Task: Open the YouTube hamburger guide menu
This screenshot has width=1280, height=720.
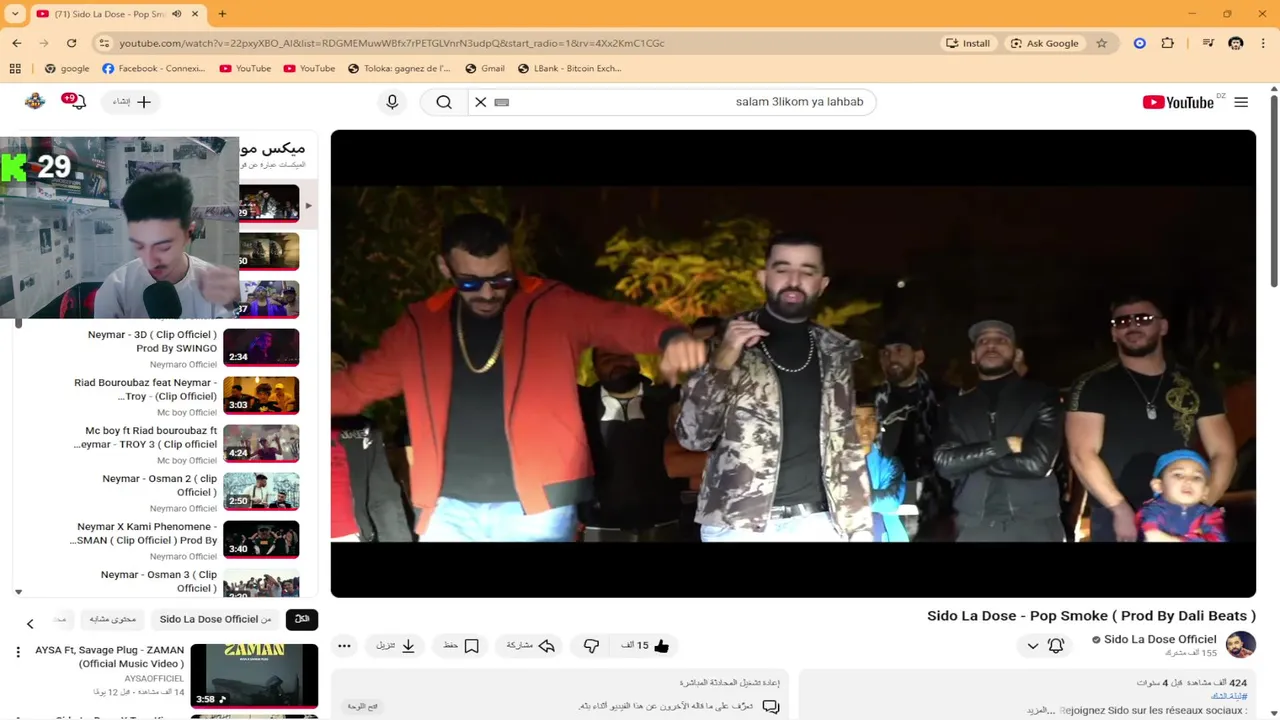Action: tap(1241, 102)
